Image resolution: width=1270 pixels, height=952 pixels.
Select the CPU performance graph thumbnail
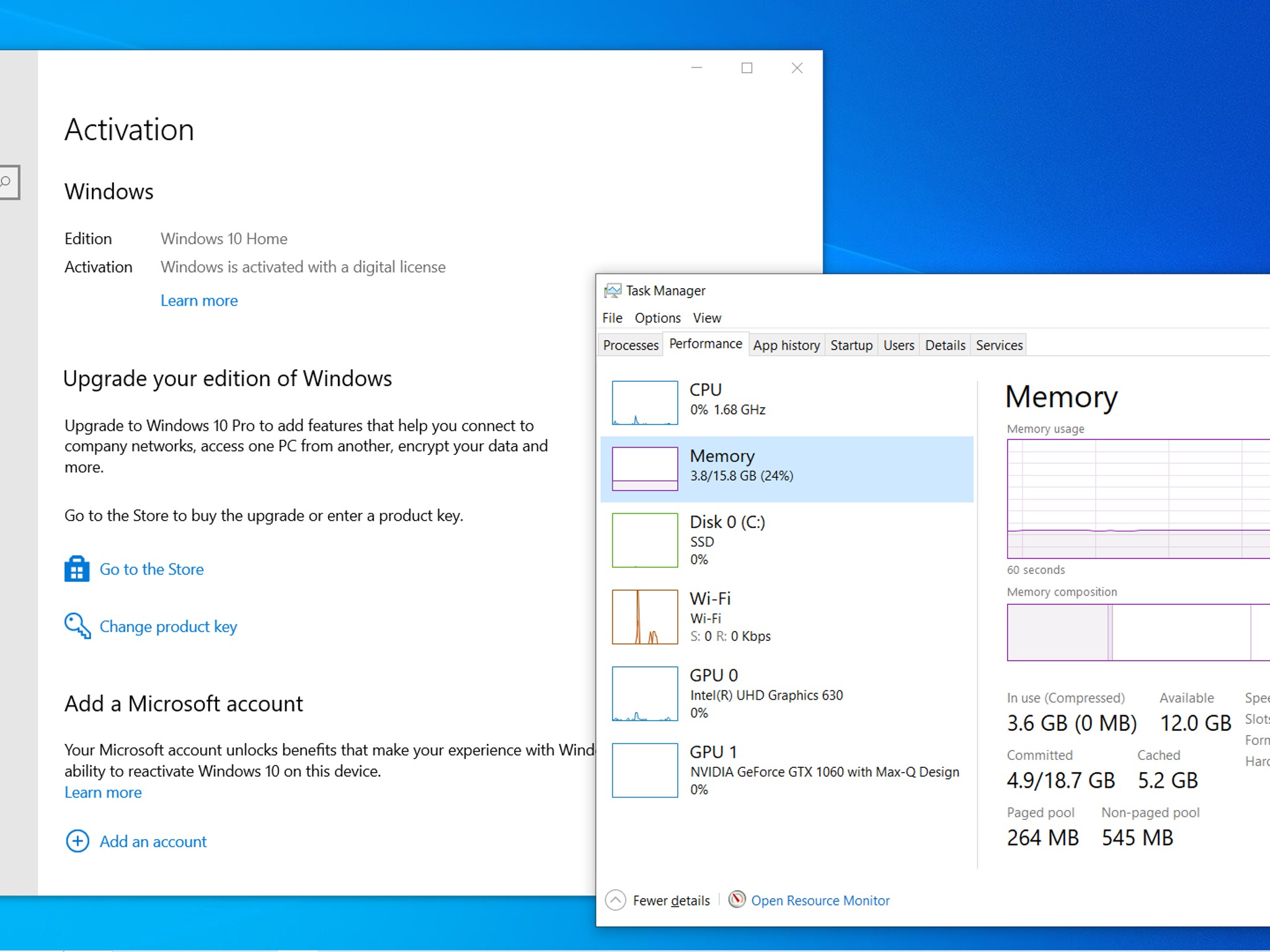click(645, 403)
